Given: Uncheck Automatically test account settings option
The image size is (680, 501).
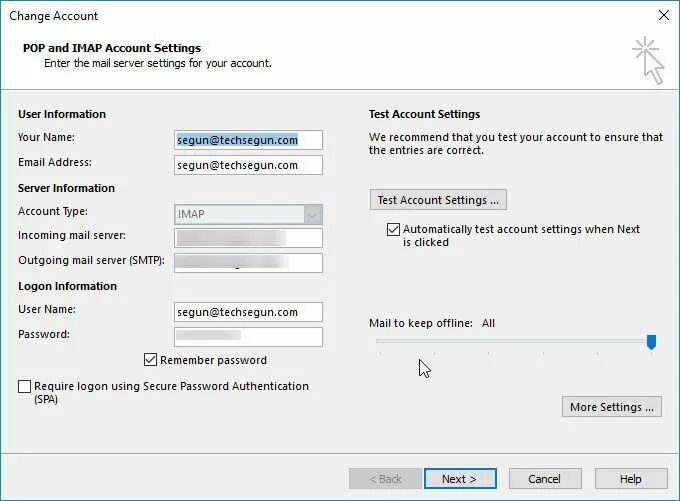Looking at the screenshot, I should tap(393, 229).
